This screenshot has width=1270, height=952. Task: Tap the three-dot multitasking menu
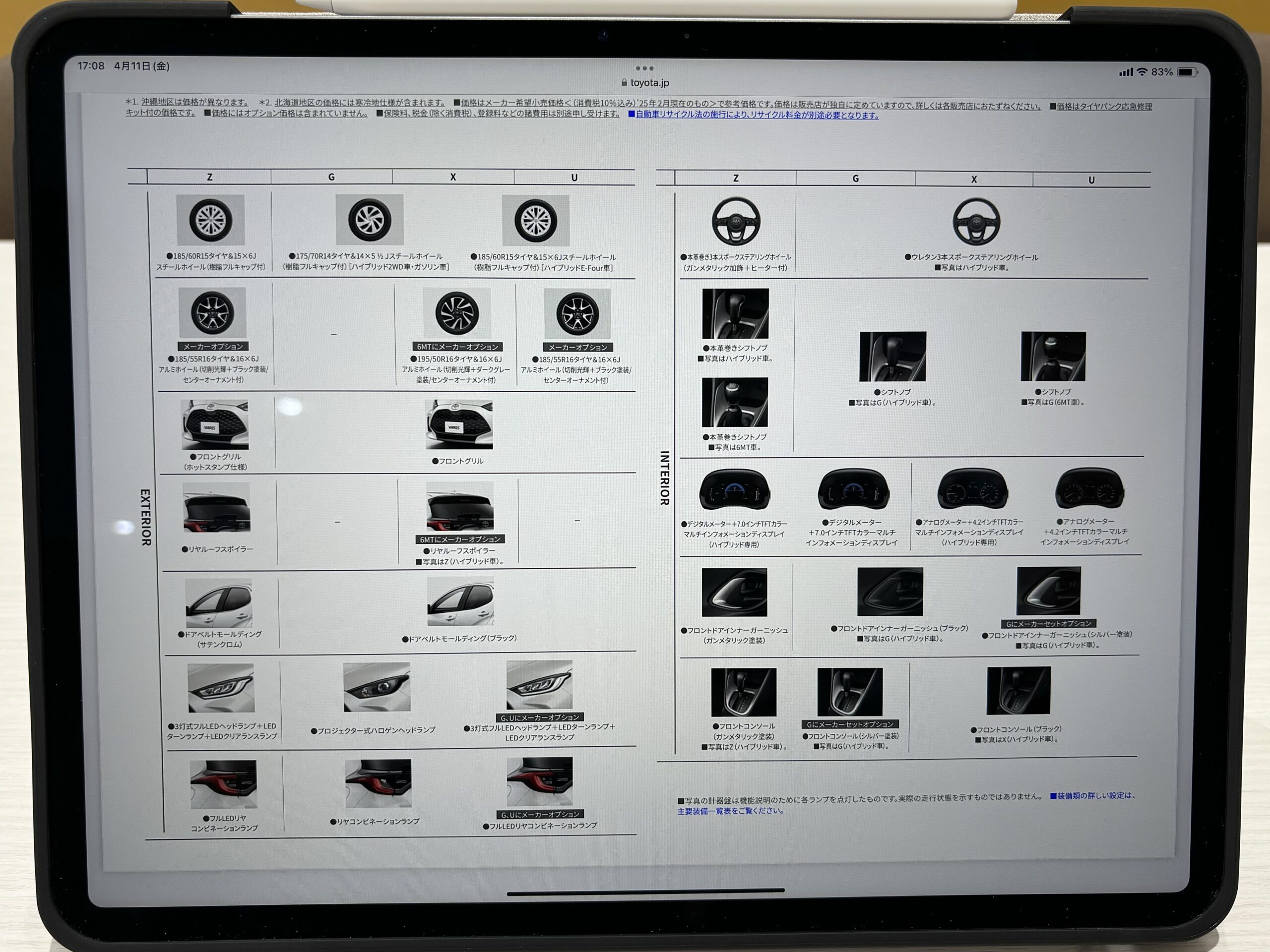coord(644,68)
